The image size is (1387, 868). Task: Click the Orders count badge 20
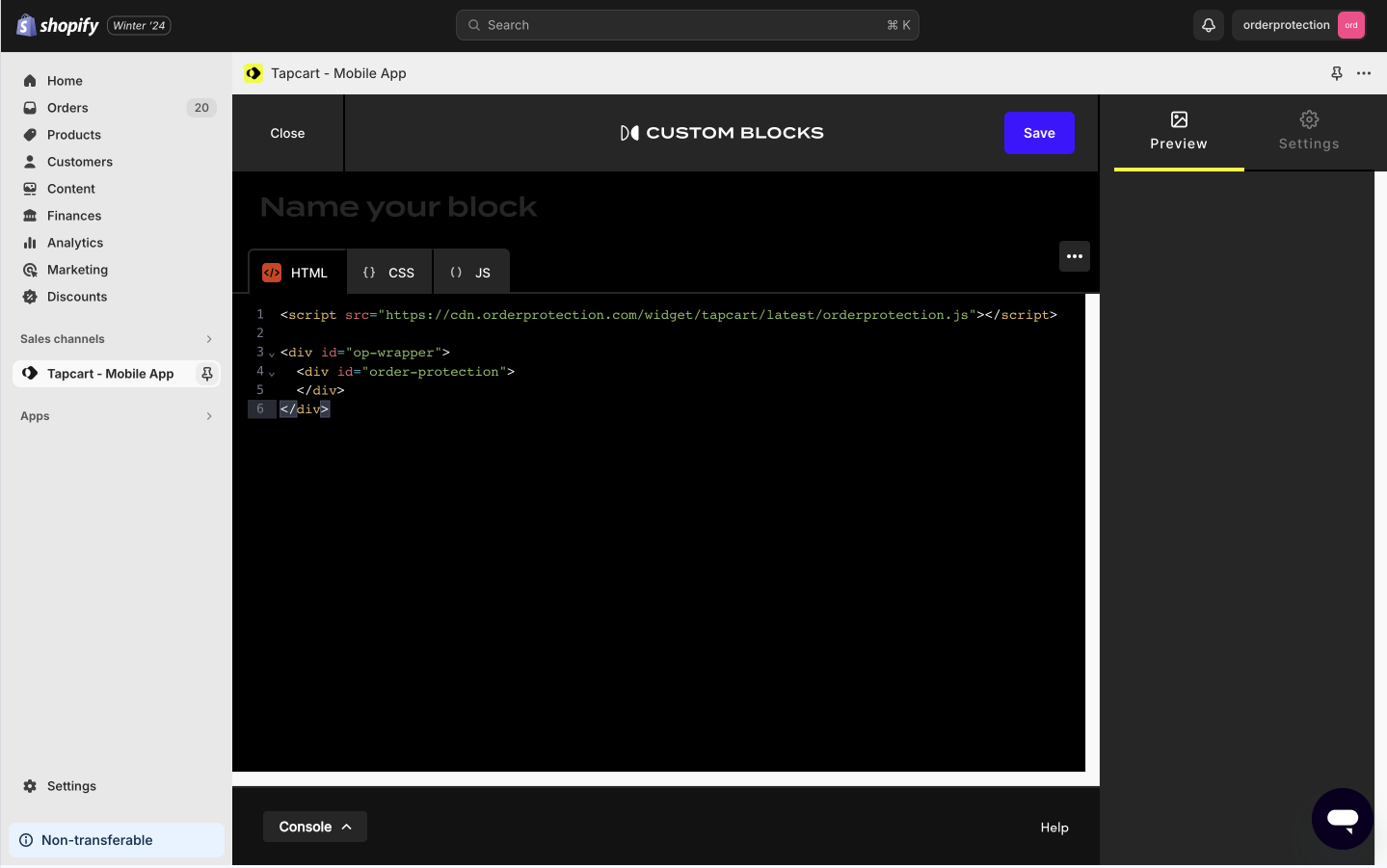(x=201, y=108)
